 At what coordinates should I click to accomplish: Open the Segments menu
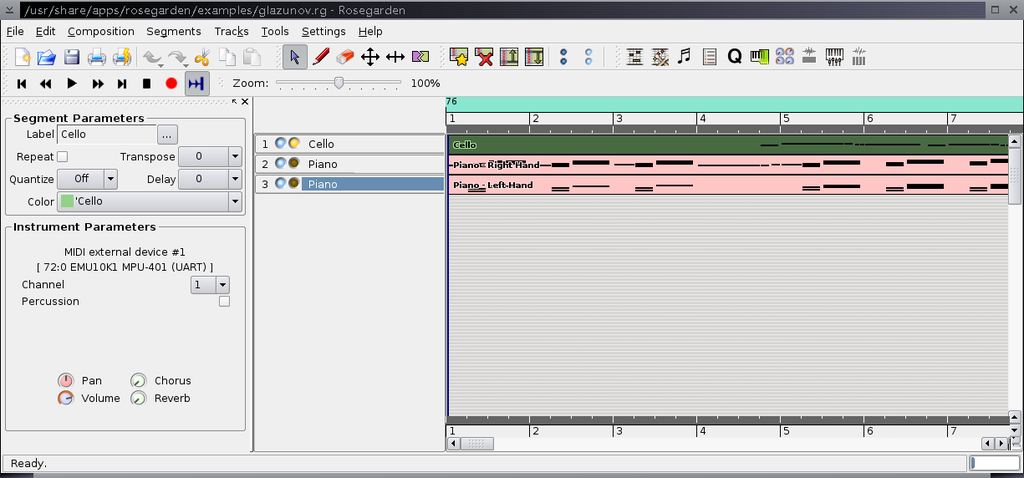[173, 31]
